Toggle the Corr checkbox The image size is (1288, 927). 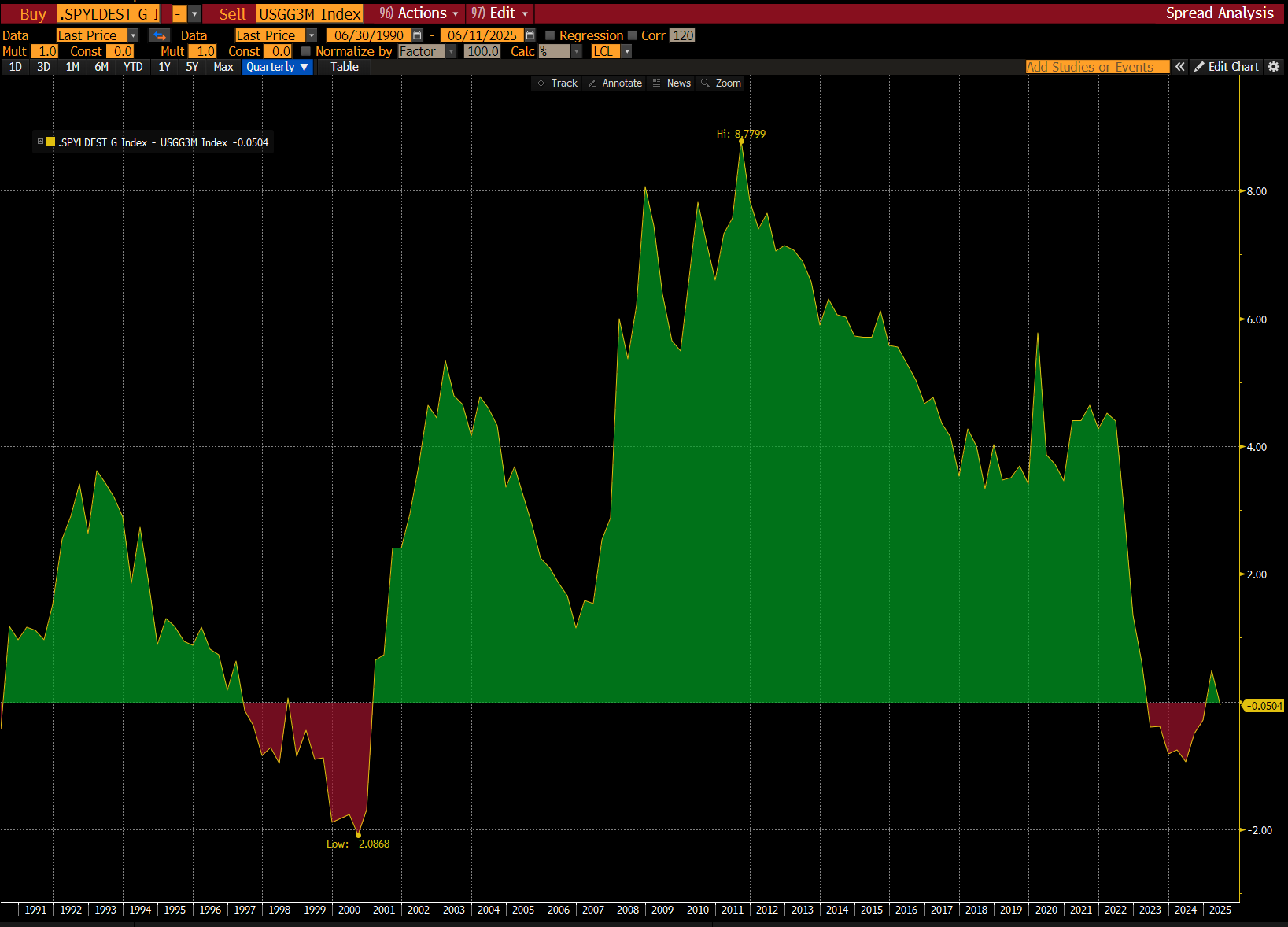tap(632, 35)
